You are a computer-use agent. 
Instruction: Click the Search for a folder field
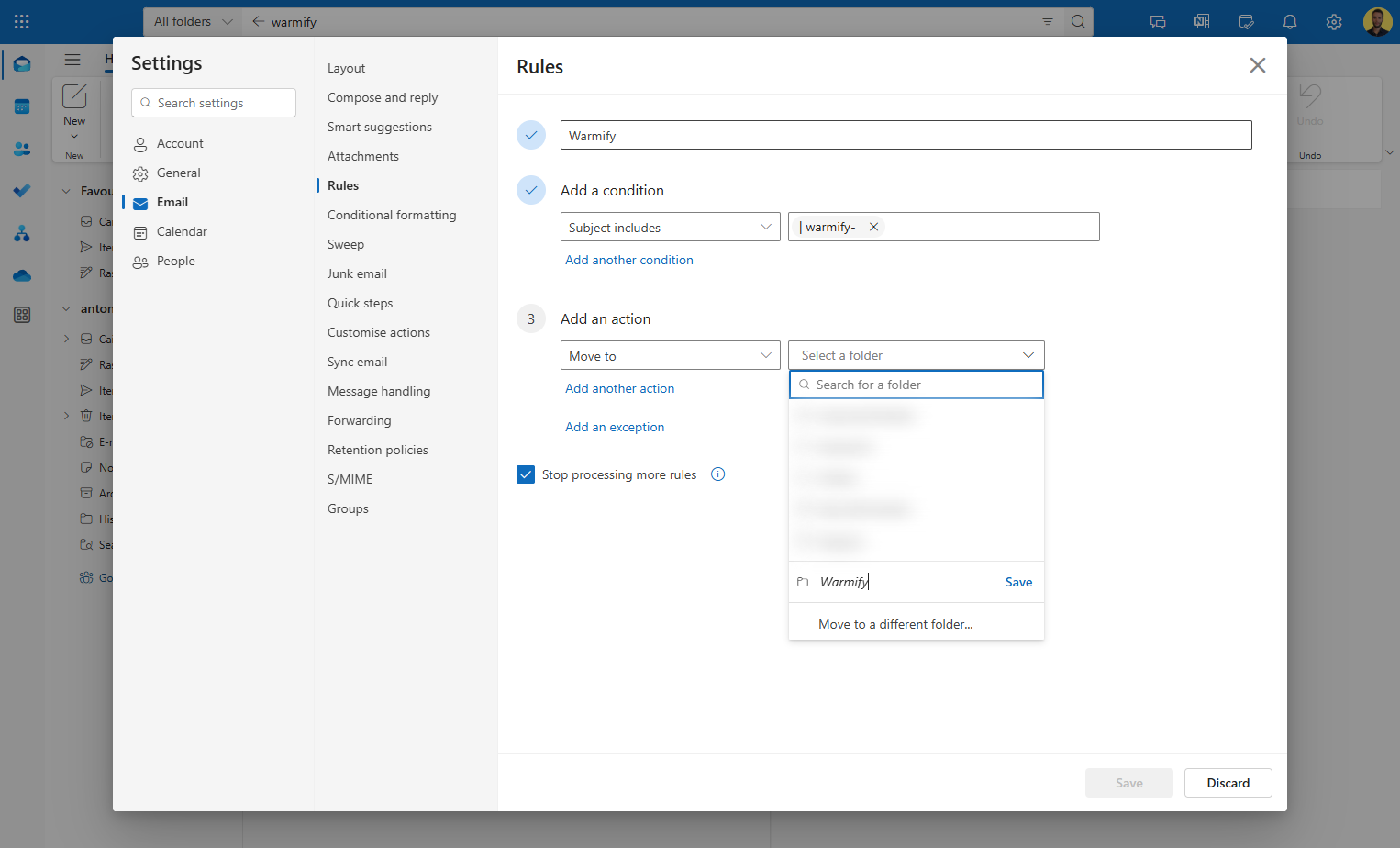pyautogui.click(x=917, y=385)
